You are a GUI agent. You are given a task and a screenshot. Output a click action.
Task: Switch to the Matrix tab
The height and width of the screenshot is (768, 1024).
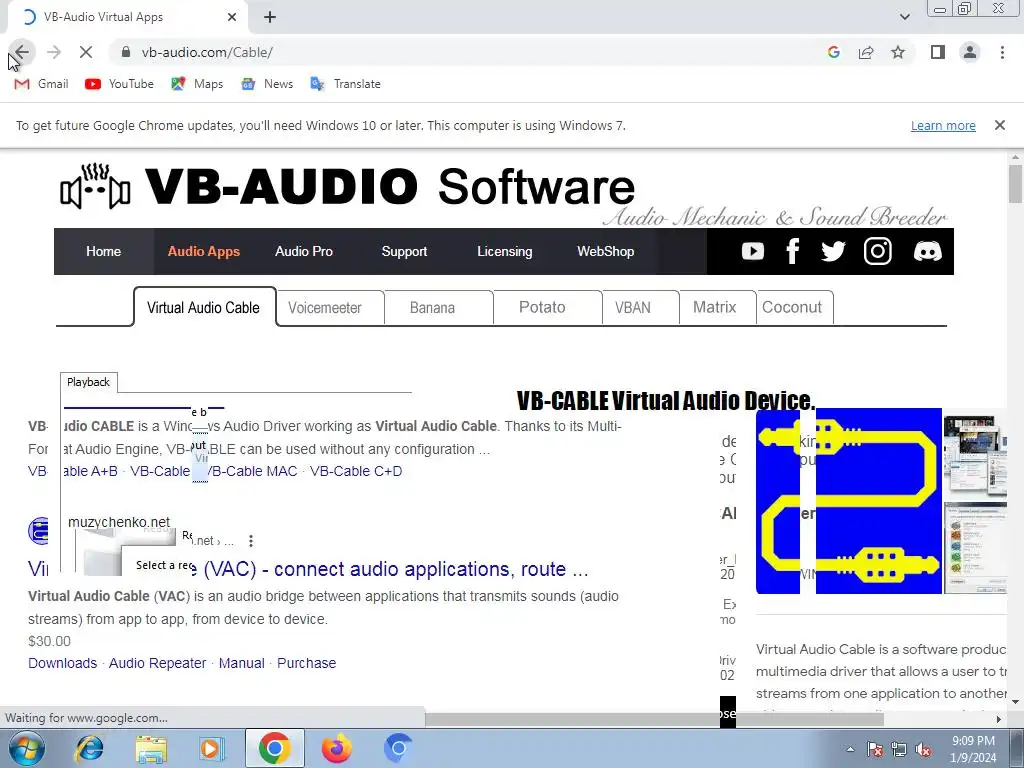point(718,308)
